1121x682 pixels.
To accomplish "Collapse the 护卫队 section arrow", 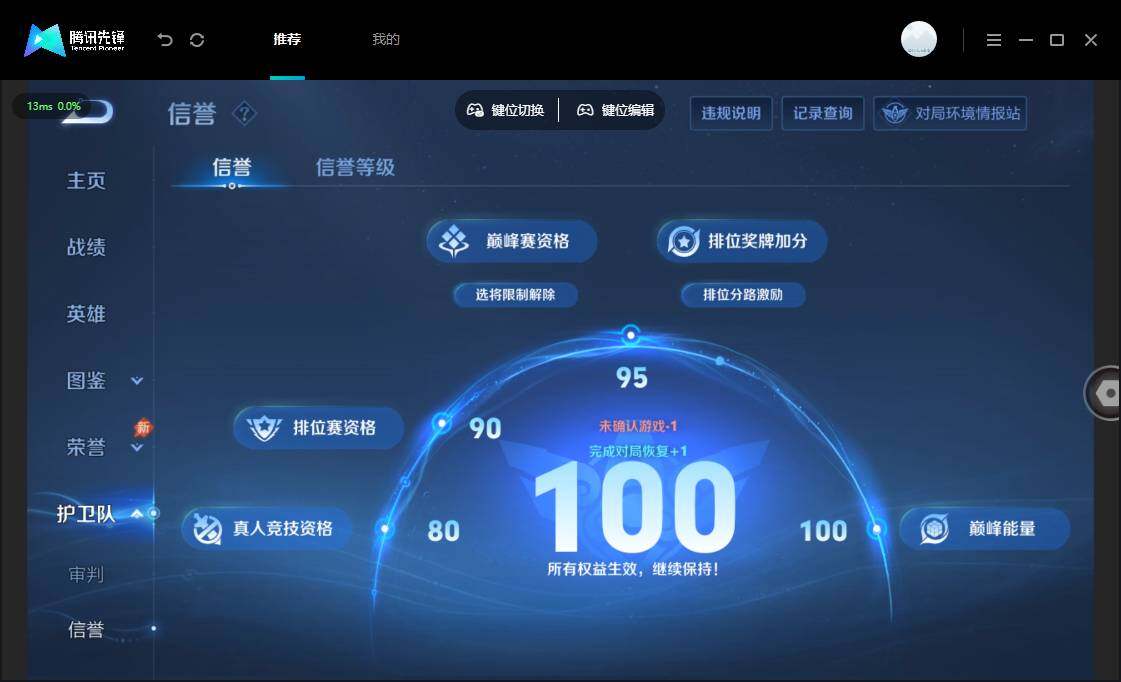I will click(x=137, y=513).
